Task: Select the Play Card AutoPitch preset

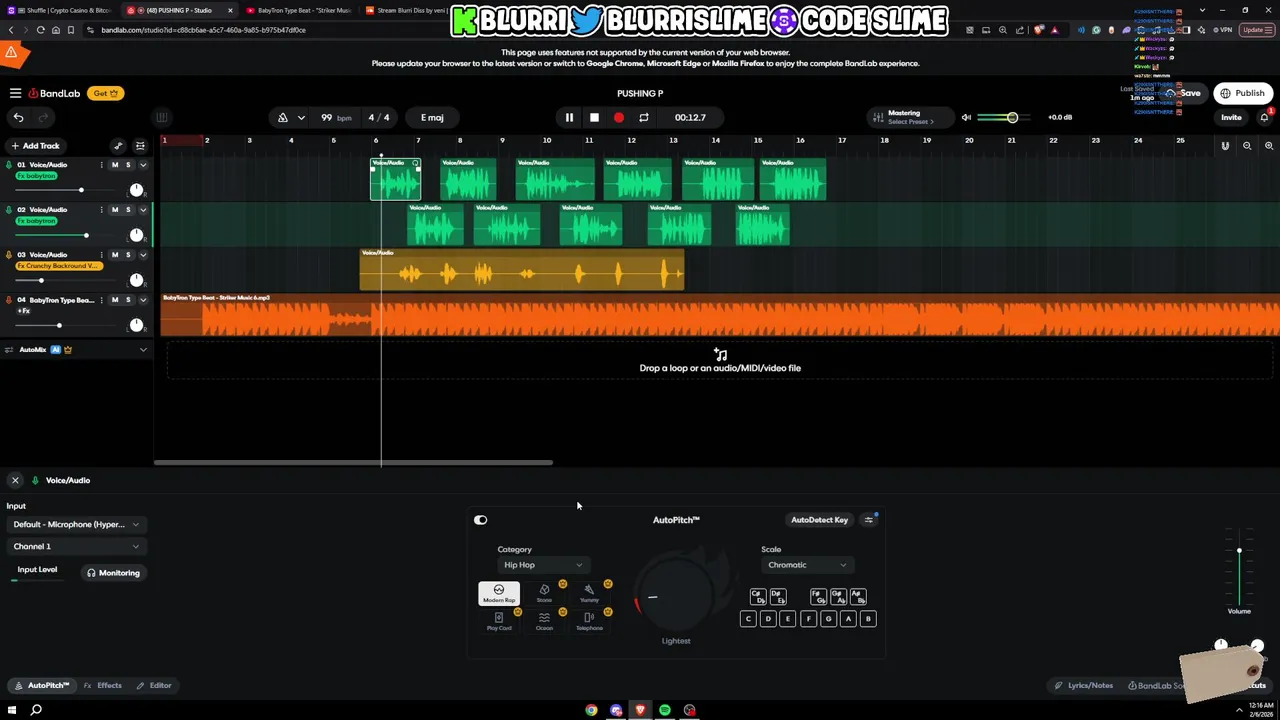Action: (499, 621)
